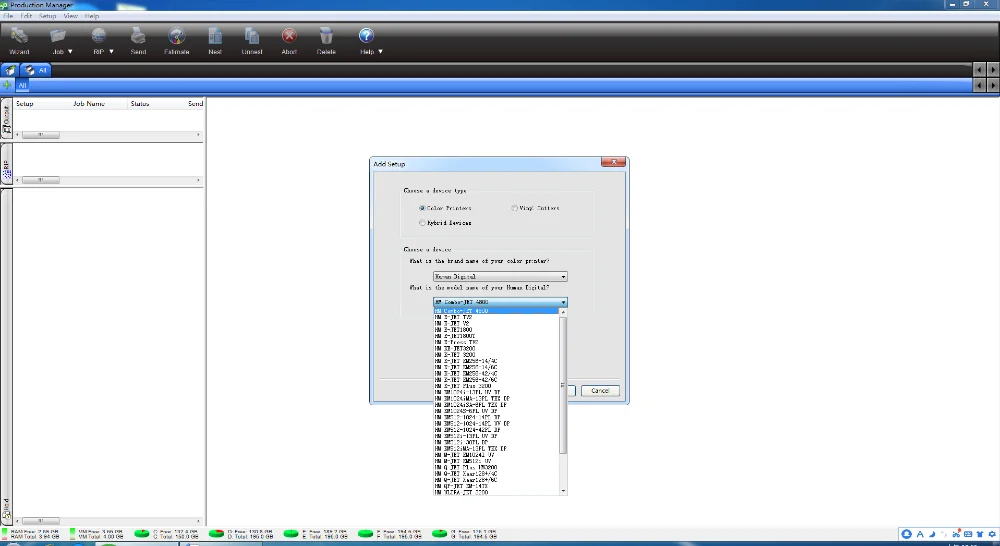Select the highlighted first model list item

[x=496, y=311]
